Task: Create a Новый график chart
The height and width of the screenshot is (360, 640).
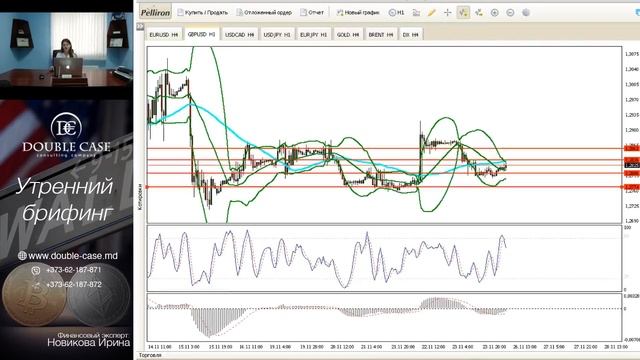Action: (x=358, y=13)
